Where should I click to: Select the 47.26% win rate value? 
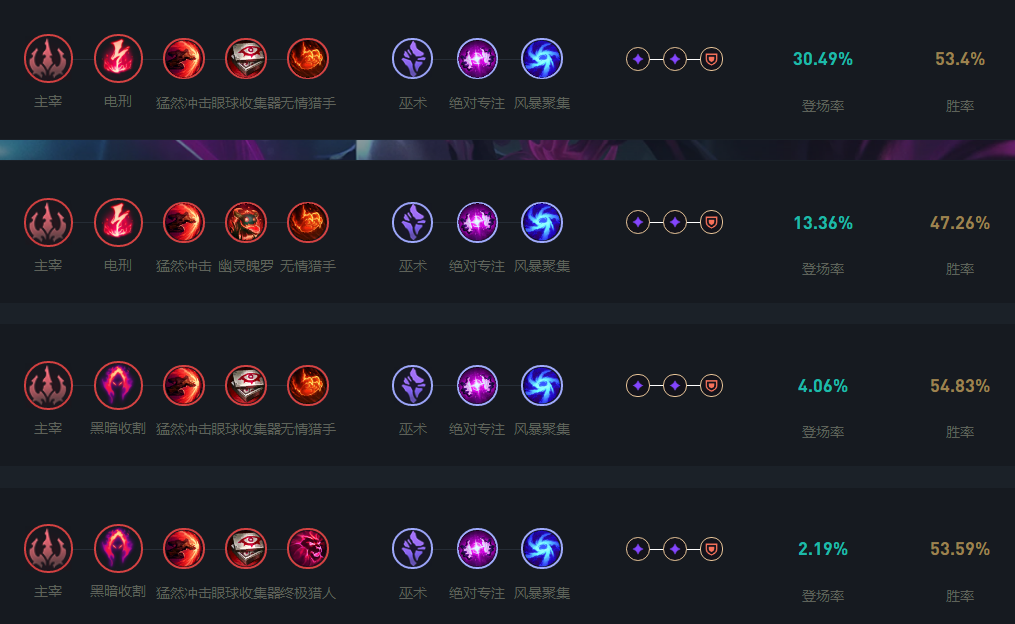[960, 223]
